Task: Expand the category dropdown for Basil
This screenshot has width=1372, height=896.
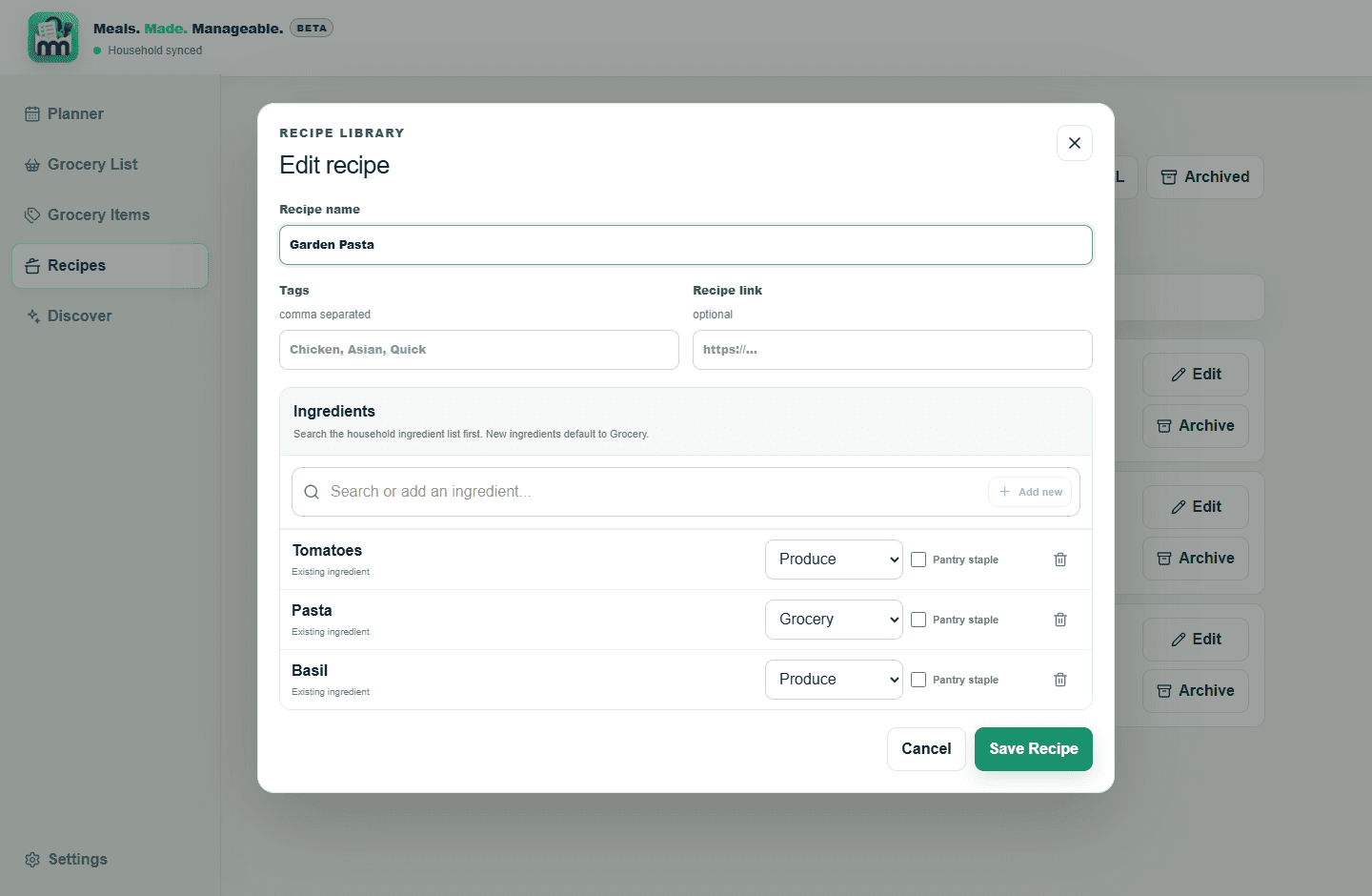Action: 834,680
